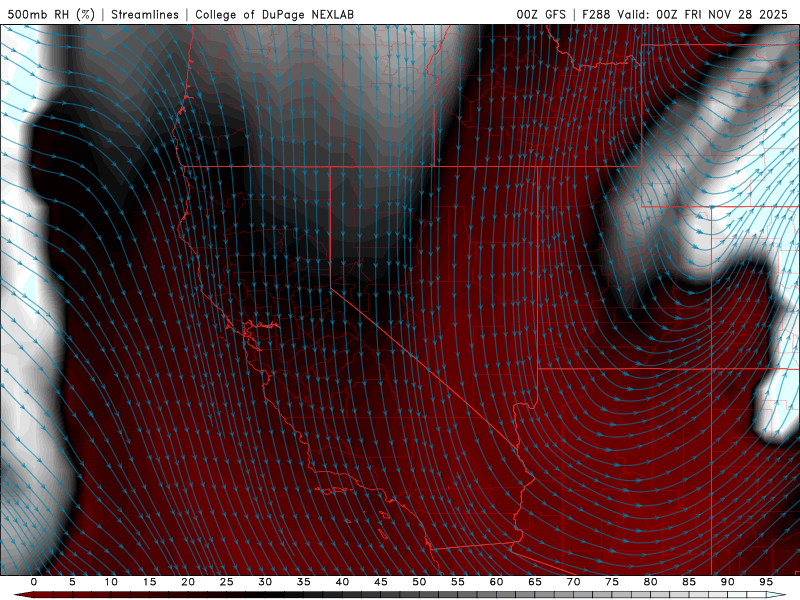Click the colorbar label "85"
Screen dimensions: 800x600
click(x=689, y=582)
